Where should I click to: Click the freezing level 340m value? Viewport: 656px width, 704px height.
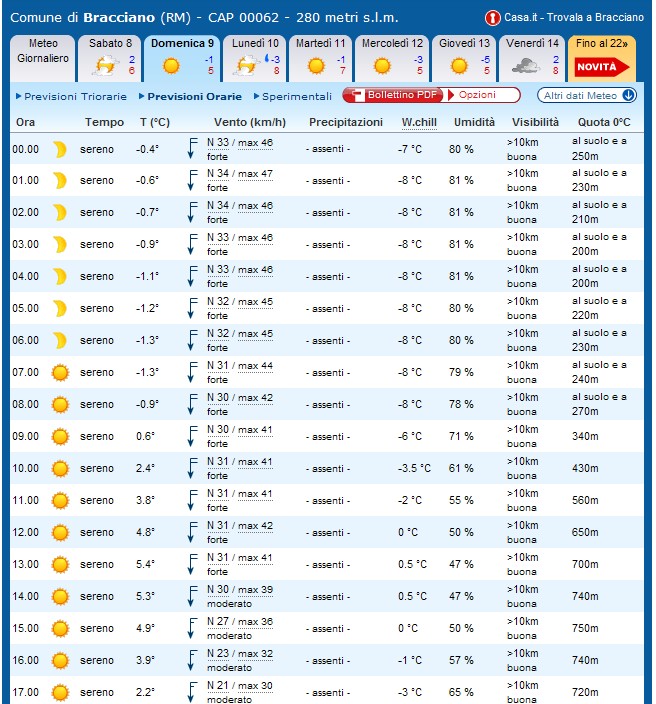tap(585, 436)
